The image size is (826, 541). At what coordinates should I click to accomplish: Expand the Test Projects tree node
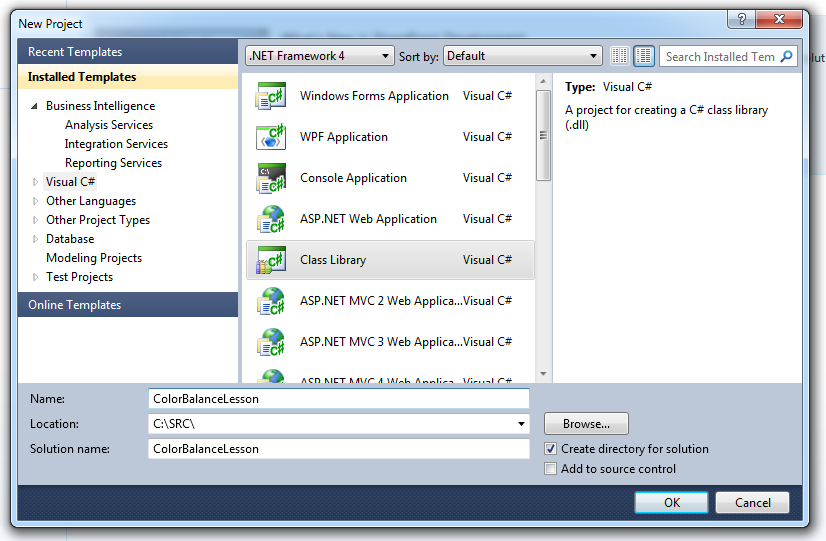(35, 277)
